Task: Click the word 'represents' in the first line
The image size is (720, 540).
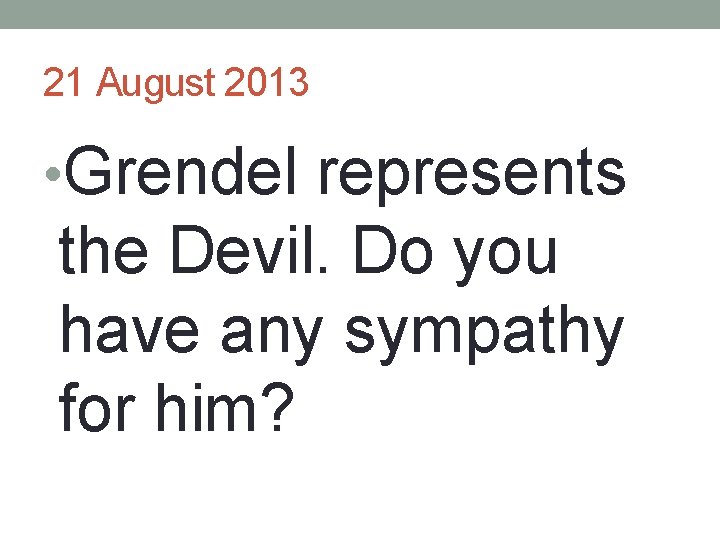Action: 472,177
